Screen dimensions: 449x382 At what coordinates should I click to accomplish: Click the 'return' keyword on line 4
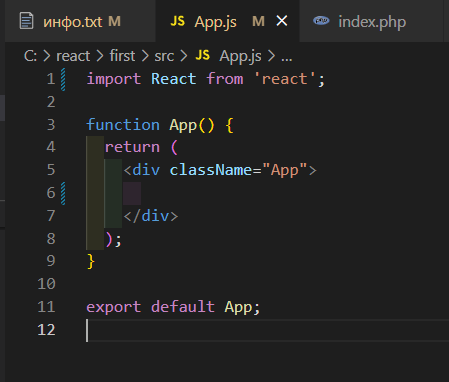[132, 147]
